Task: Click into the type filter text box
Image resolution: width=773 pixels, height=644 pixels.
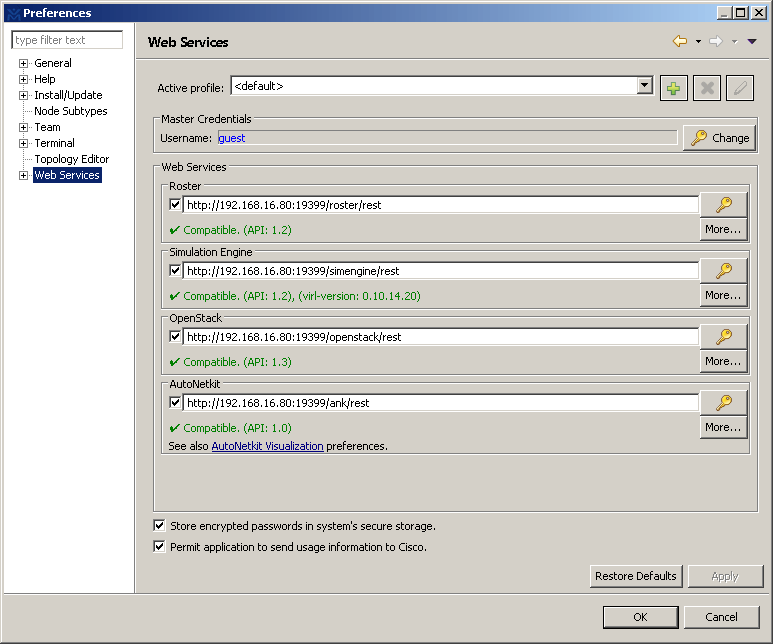Action: [67, 40]
